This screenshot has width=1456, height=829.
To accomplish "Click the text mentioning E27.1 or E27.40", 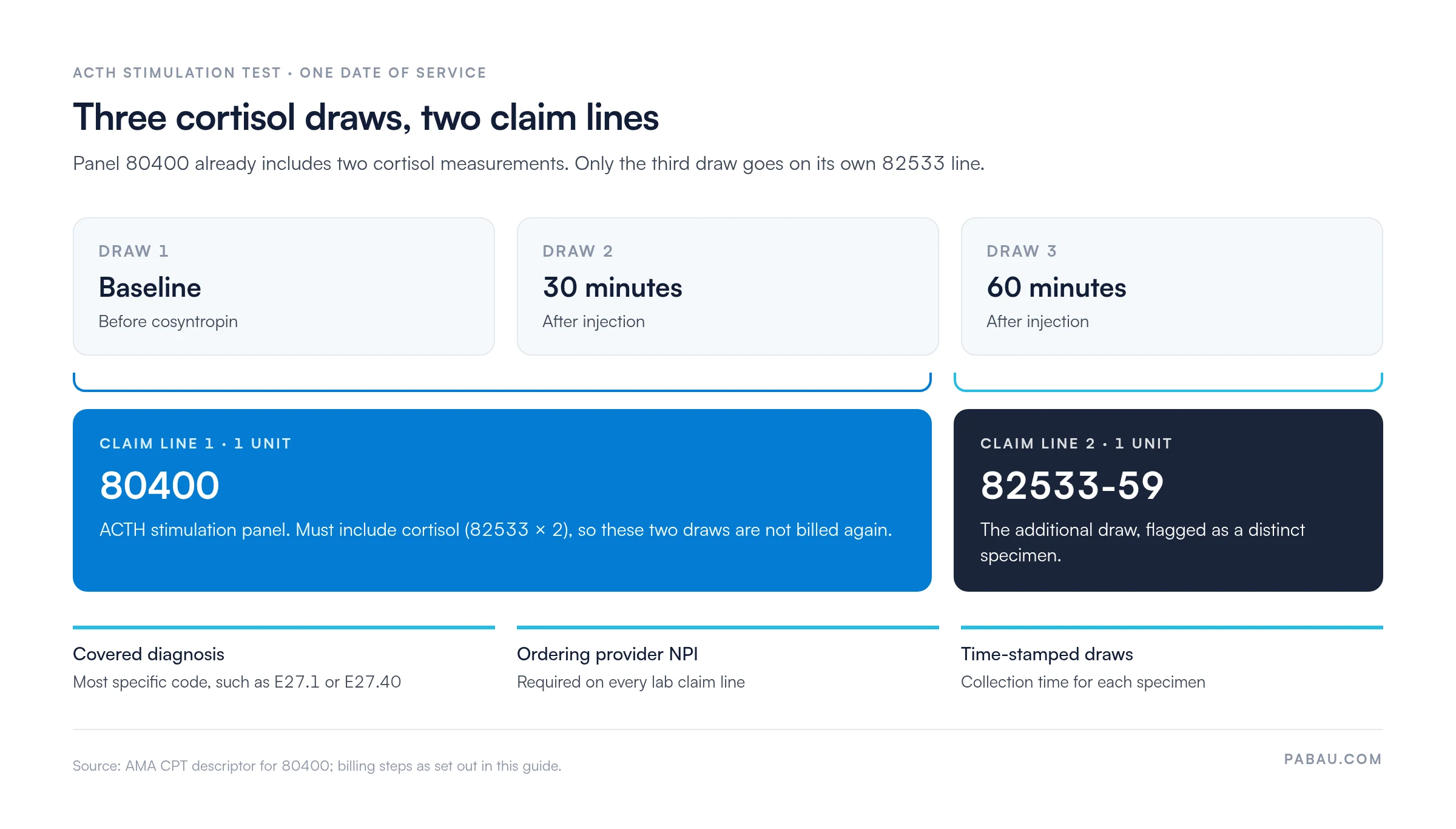I will 237,682.
